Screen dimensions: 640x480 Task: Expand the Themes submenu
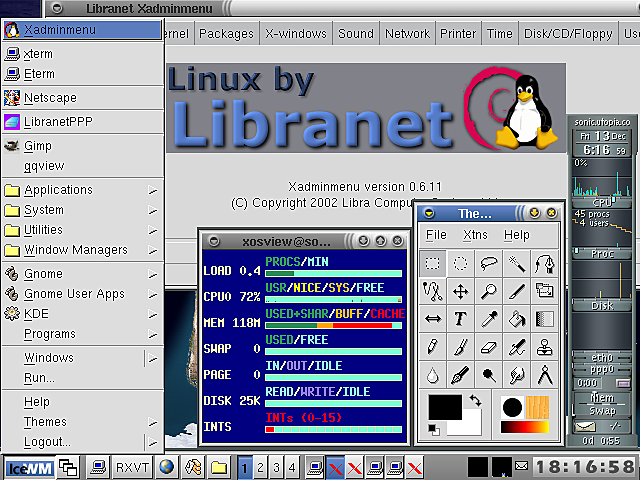pyautogui.click(x=83, y=422)
